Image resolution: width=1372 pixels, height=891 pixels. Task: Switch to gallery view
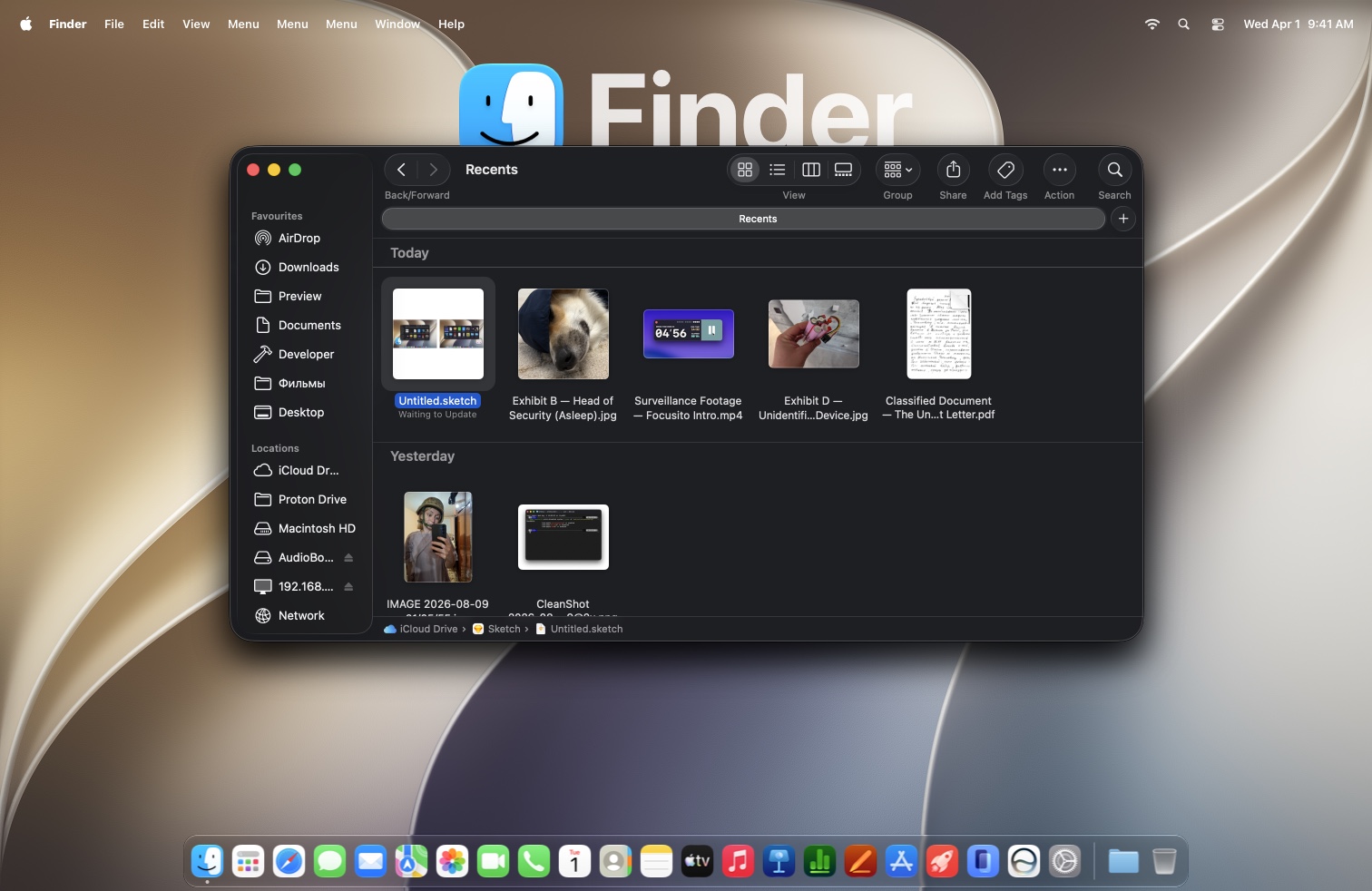coord(844,170)
